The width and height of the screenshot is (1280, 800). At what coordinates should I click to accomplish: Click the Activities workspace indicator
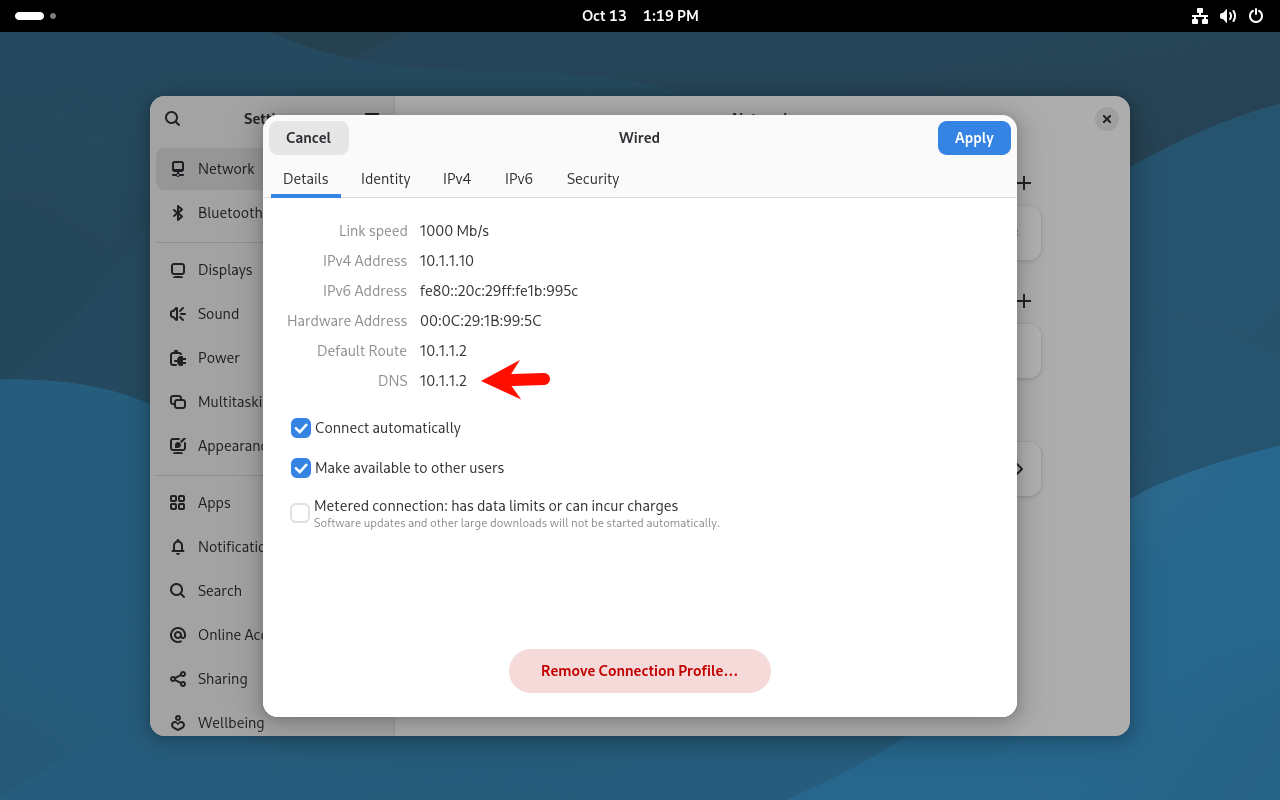coord(35,16)
